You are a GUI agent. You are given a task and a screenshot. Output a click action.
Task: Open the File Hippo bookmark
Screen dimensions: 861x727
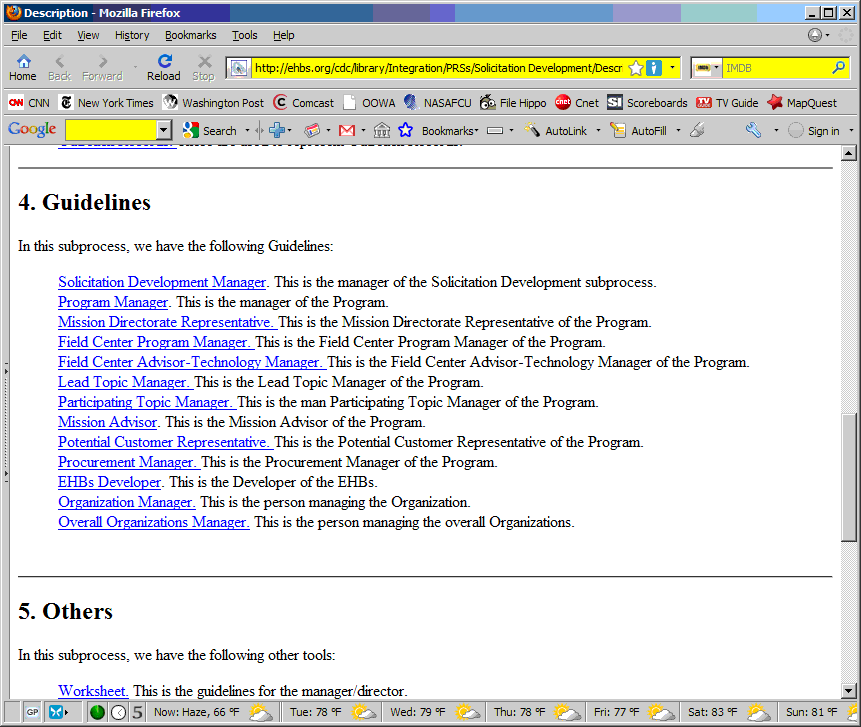point(513,103)
